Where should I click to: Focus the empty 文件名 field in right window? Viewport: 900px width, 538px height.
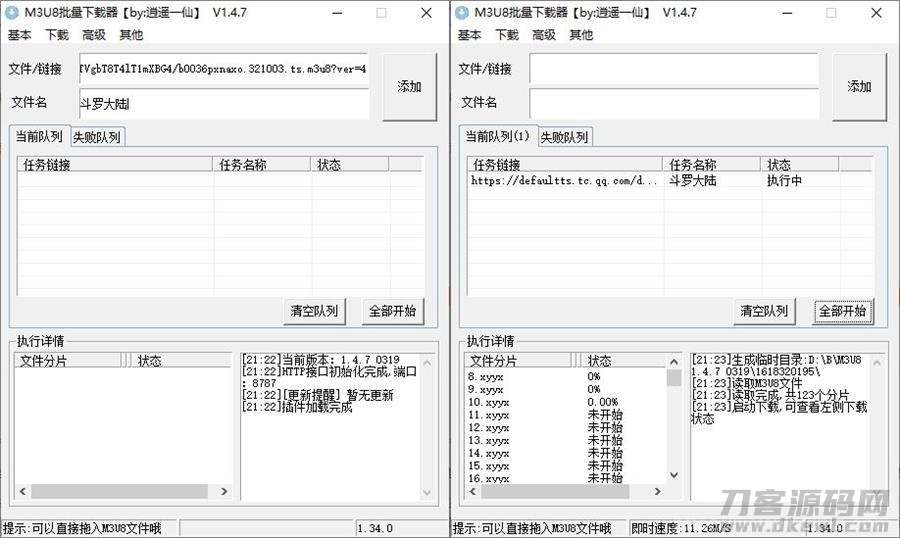pos(674,104)
